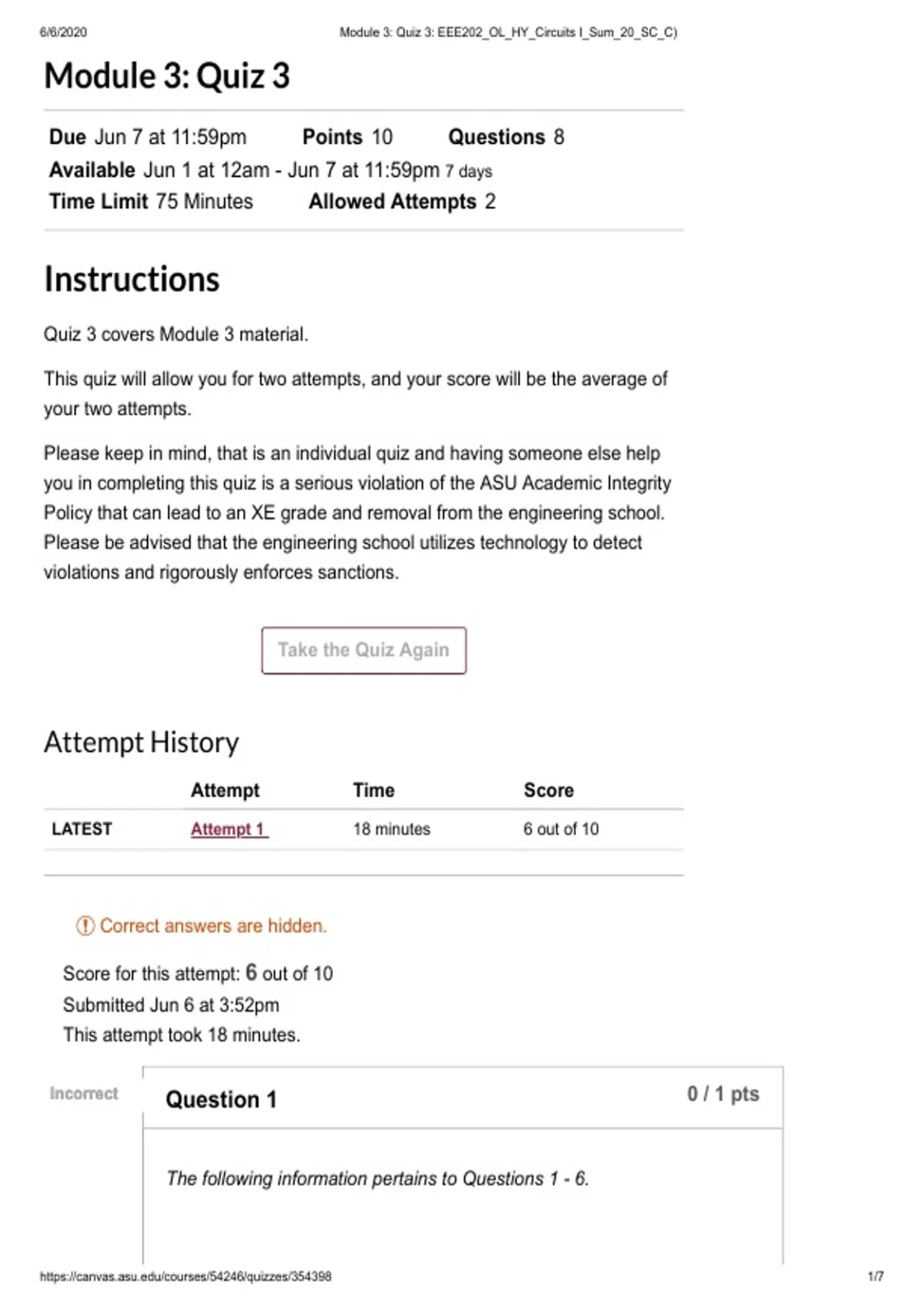Viewport: 924px width, 1309px height.
Task: Click the 6 out of 10 score cell
Action: [x=561, y=829]
